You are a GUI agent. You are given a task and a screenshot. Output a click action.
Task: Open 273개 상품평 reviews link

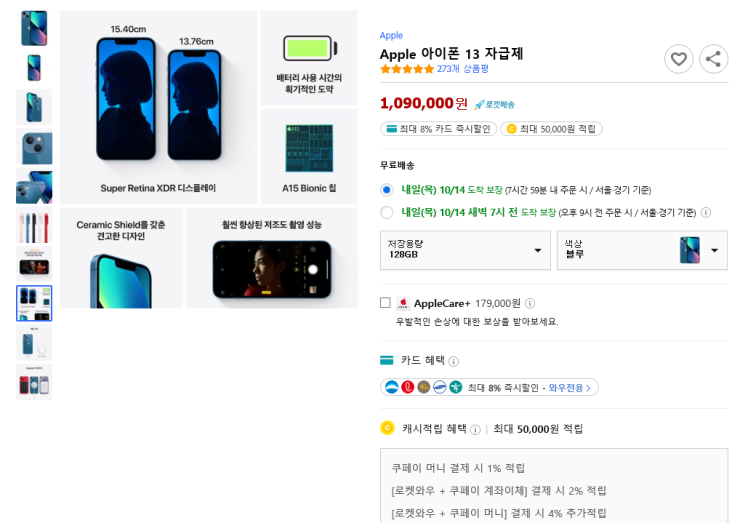[x=462, y=69]
